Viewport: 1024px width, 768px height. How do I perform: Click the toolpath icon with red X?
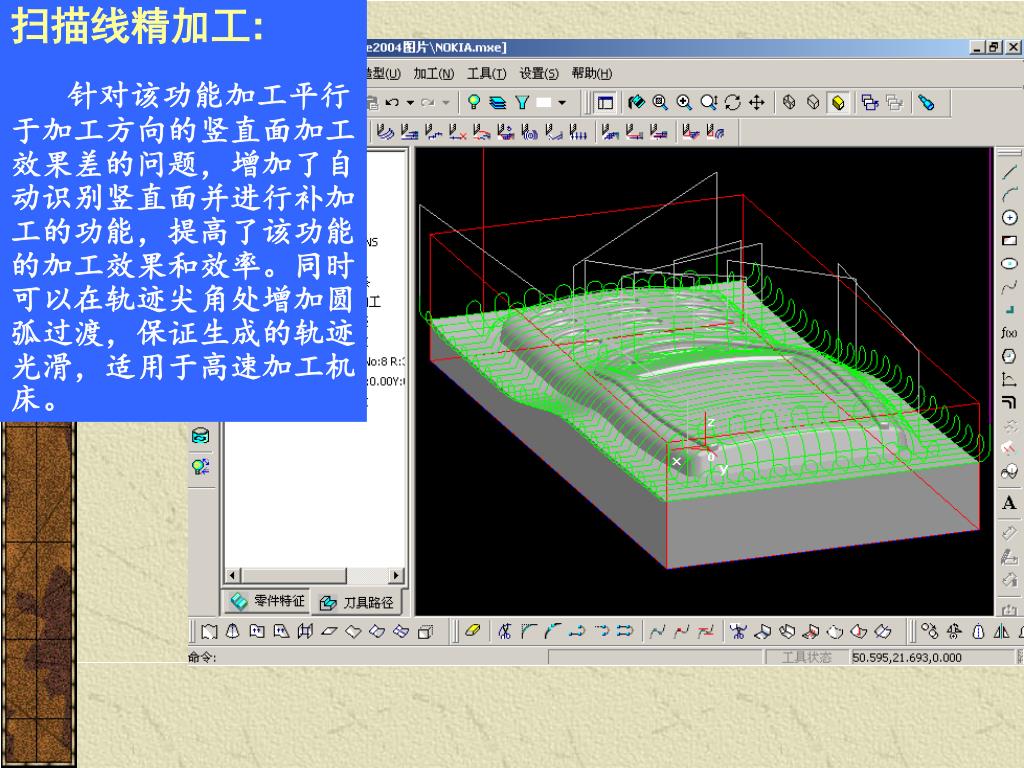(x=457, y=132)
